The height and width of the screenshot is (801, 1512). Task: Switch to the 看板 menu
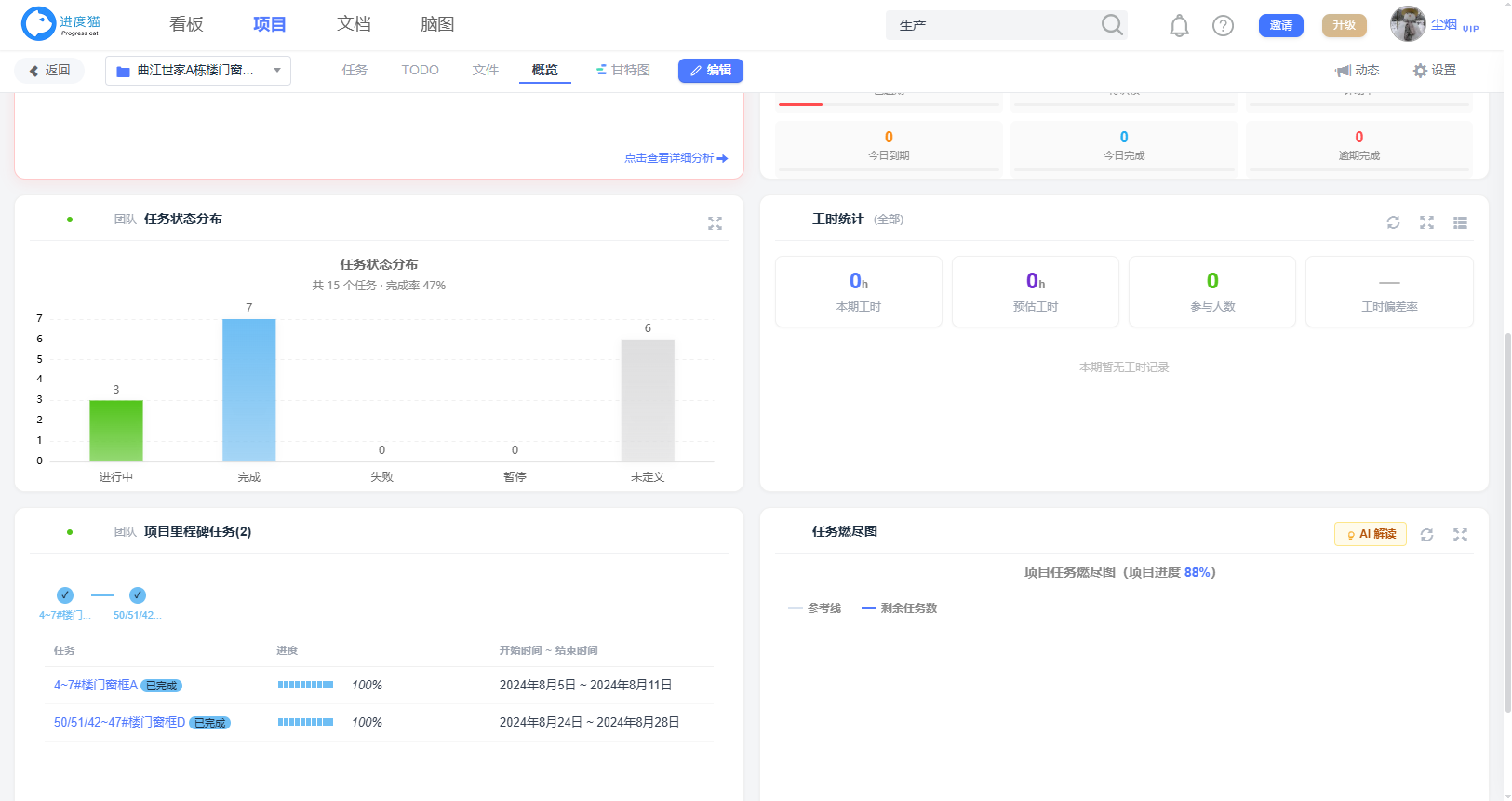[186, 24]
